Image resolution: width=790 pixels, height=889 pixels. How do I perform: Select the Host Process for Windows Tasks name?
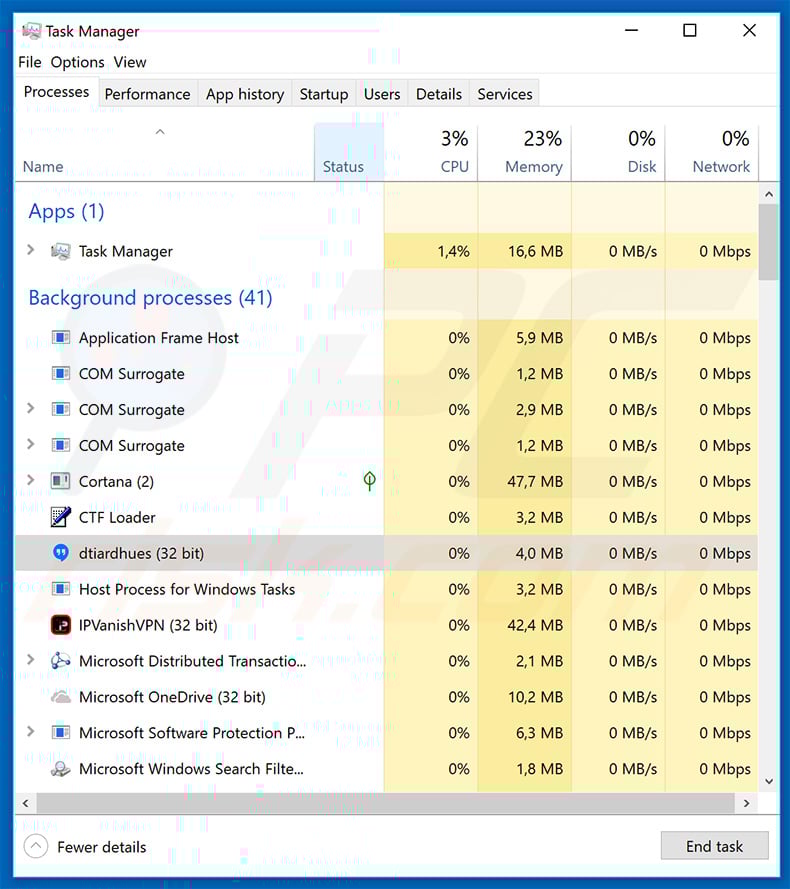187,589
